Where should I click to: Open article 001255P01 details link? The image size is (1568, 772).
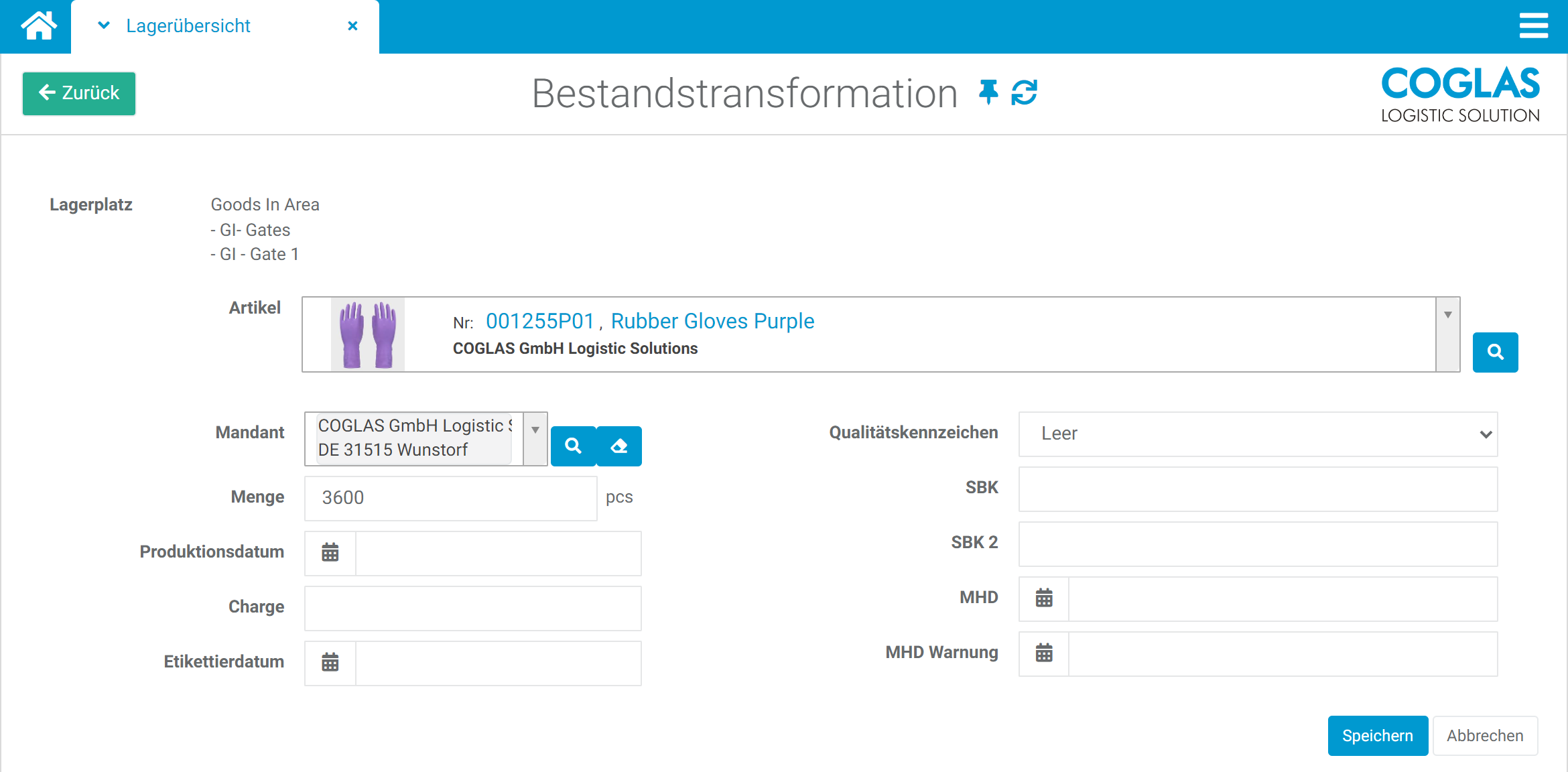point(539,321)
